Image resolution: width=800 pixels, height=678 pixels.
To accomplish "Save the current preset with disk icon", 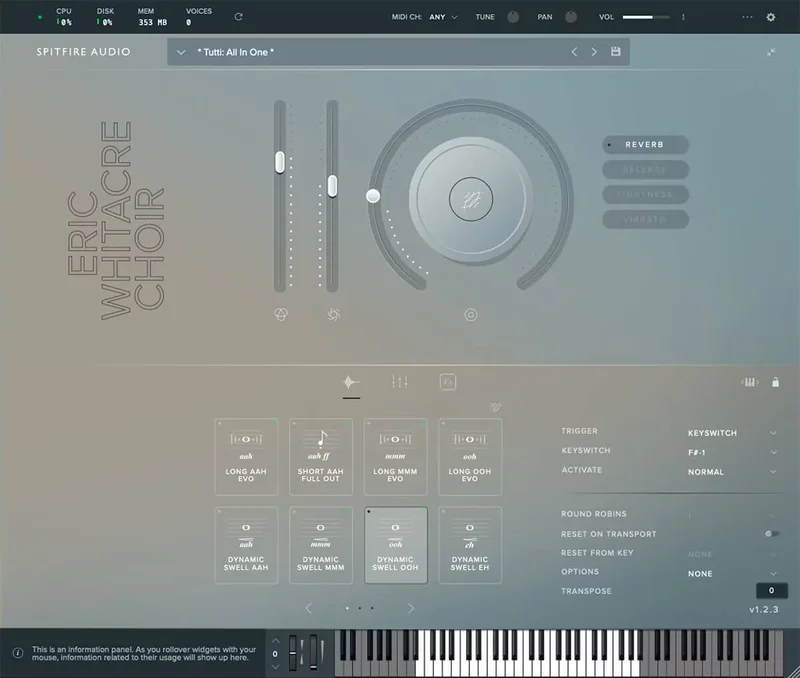I will [x=616, y=52].
